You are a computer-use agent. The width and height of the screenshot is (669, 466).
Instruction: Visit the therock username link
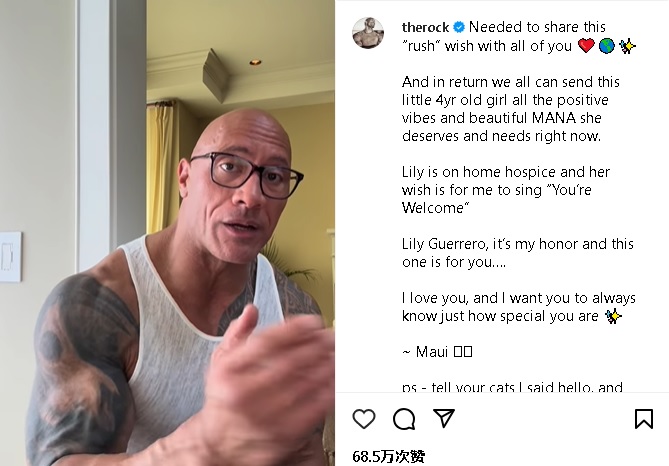[x=425, y=27]
